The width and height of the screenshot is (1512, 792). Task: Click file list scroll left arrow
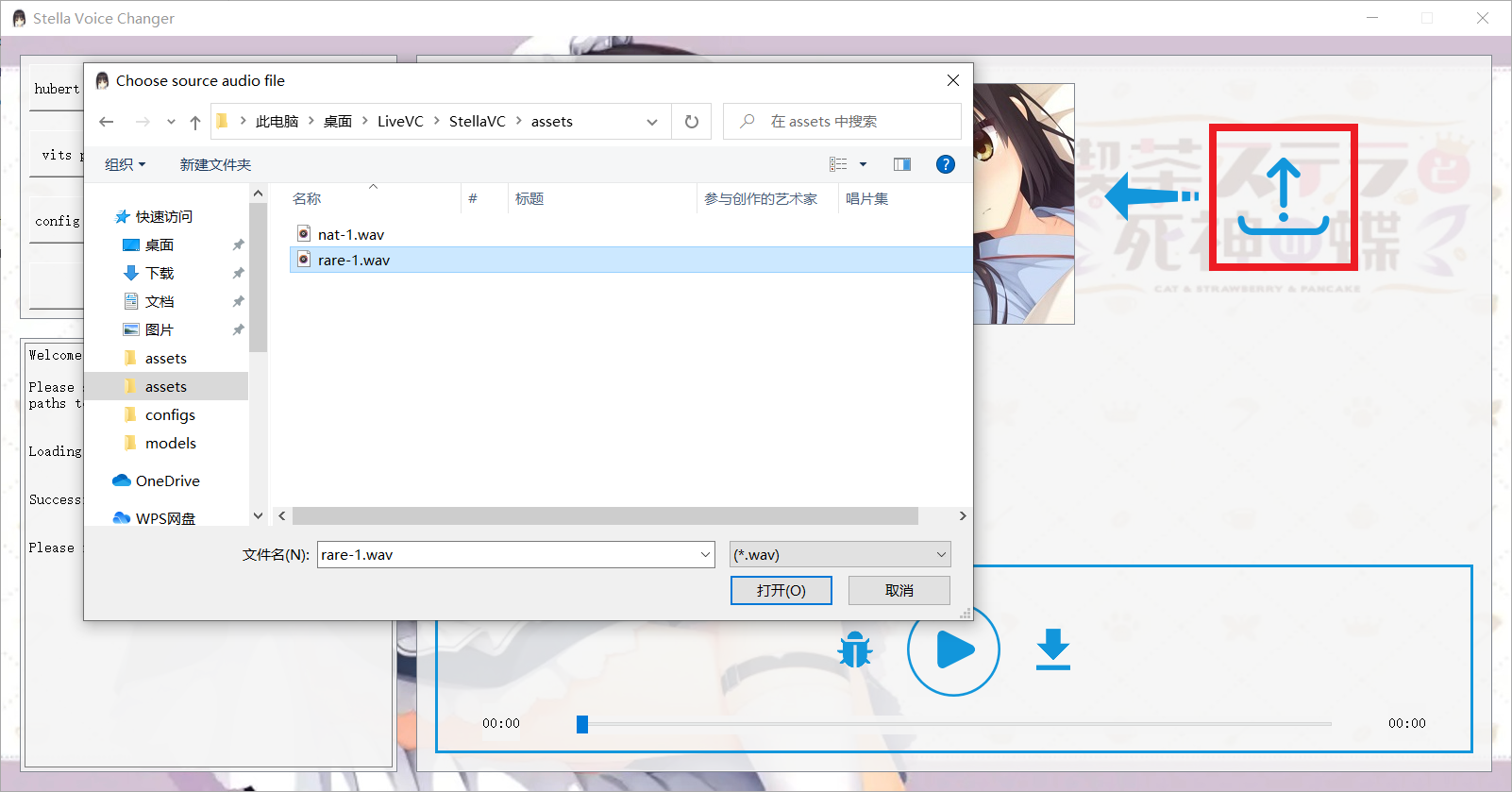pyautogui.click(x=281, y=516)
